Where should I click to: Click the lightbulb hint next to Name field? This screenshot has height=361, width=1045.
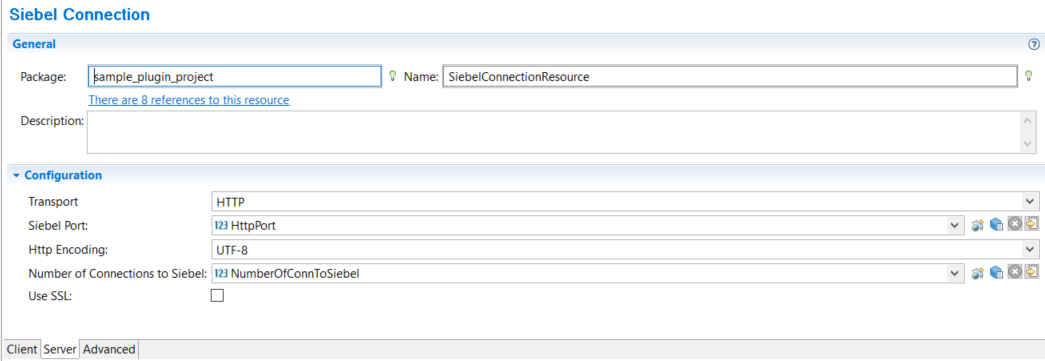[1028, 76]
